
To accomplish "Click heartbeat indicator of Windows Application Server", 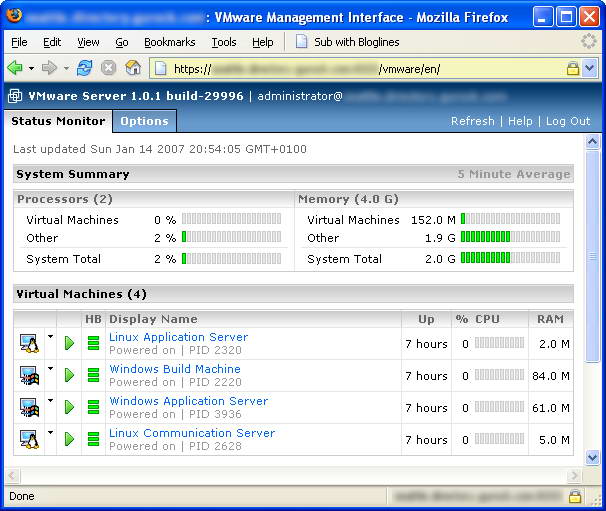I will click(x=94, y=407).
